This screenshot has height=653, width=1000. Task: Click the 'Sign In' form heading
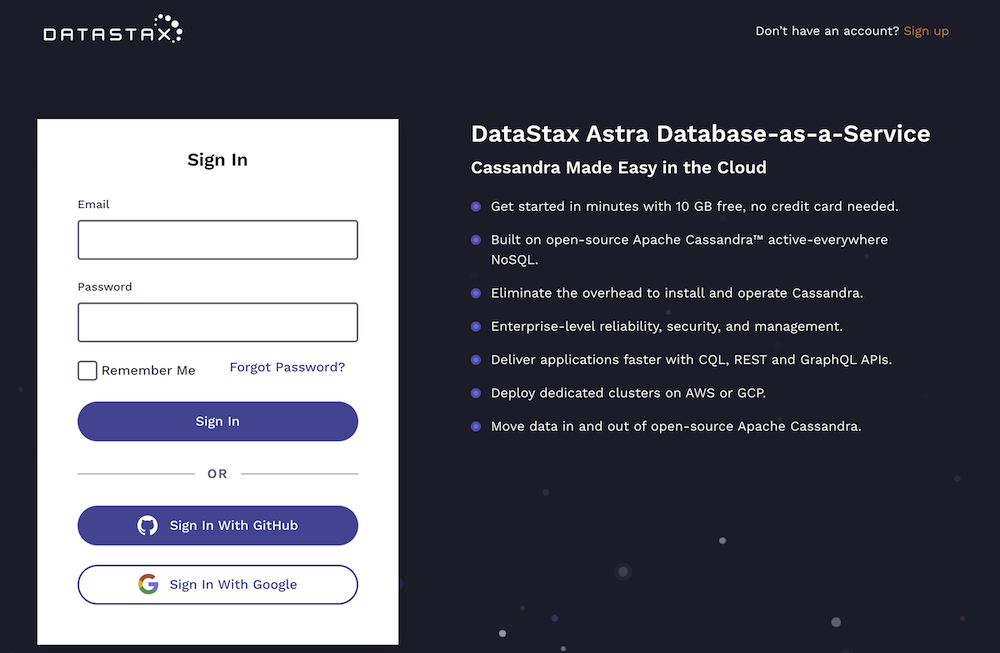pos(217,159)
